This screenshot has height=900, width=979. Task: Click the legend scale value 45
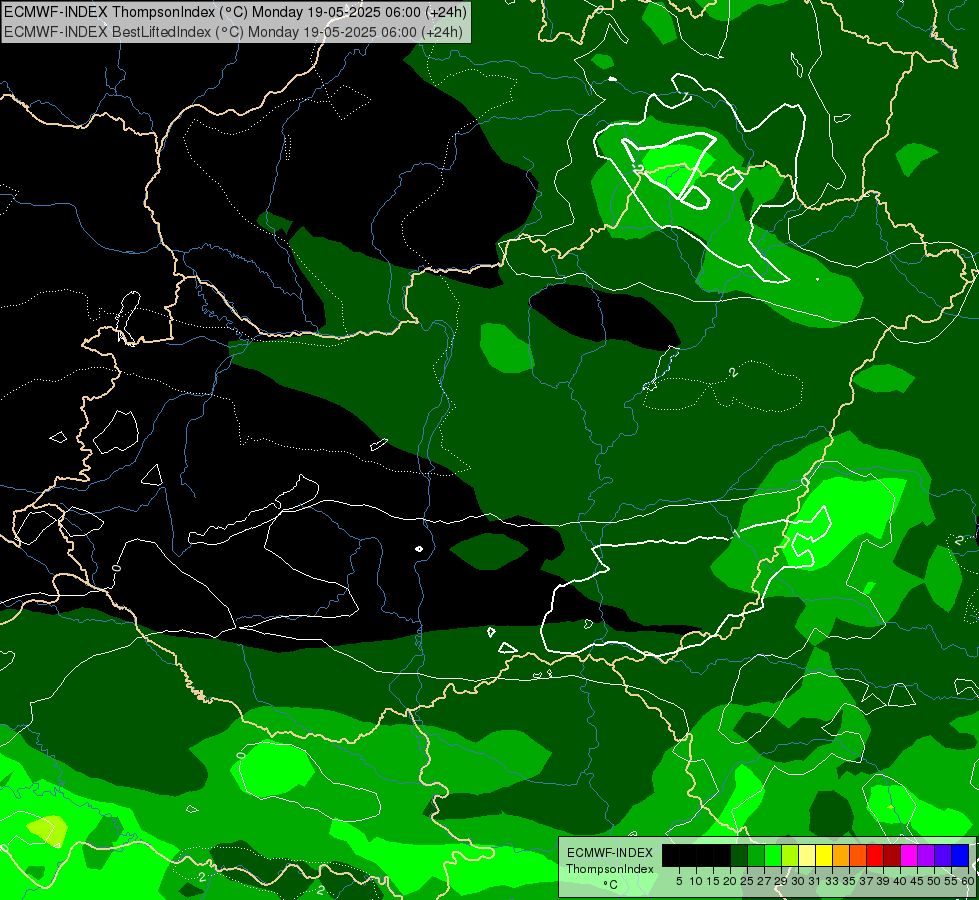click(x=917, y=881)
